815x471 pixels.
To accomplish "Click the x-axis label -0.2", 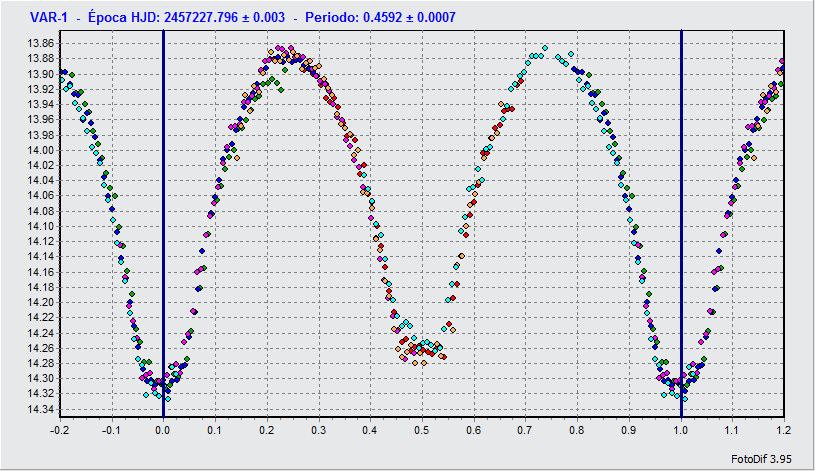I will [x=59, y=430].
